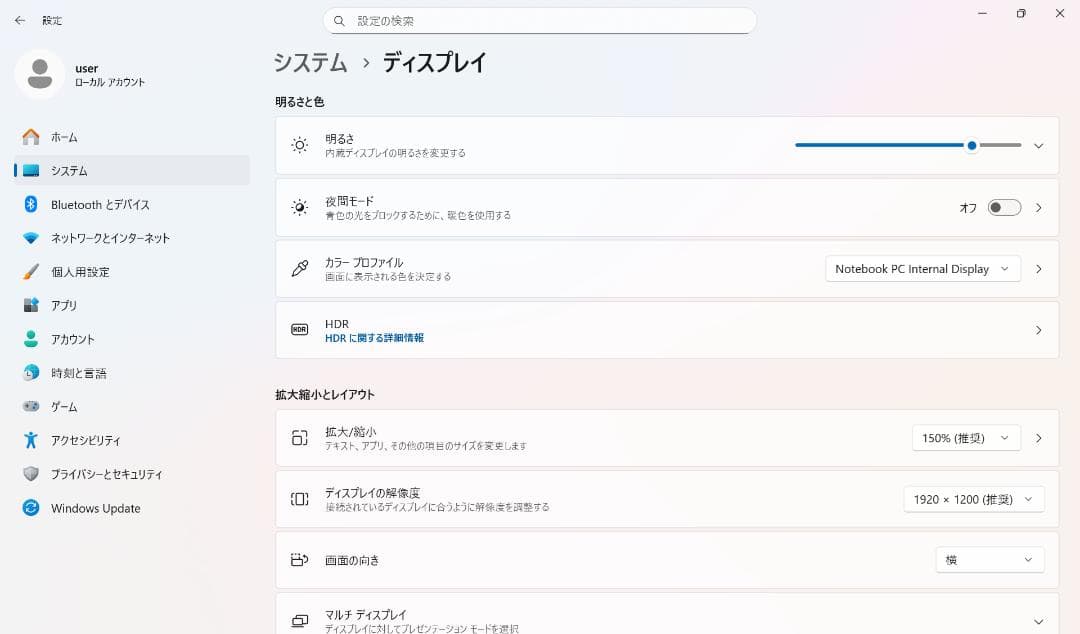1080x634 pixels.
Task: Select Windows Update in the sidebar
Action: [x=95, y=508]
